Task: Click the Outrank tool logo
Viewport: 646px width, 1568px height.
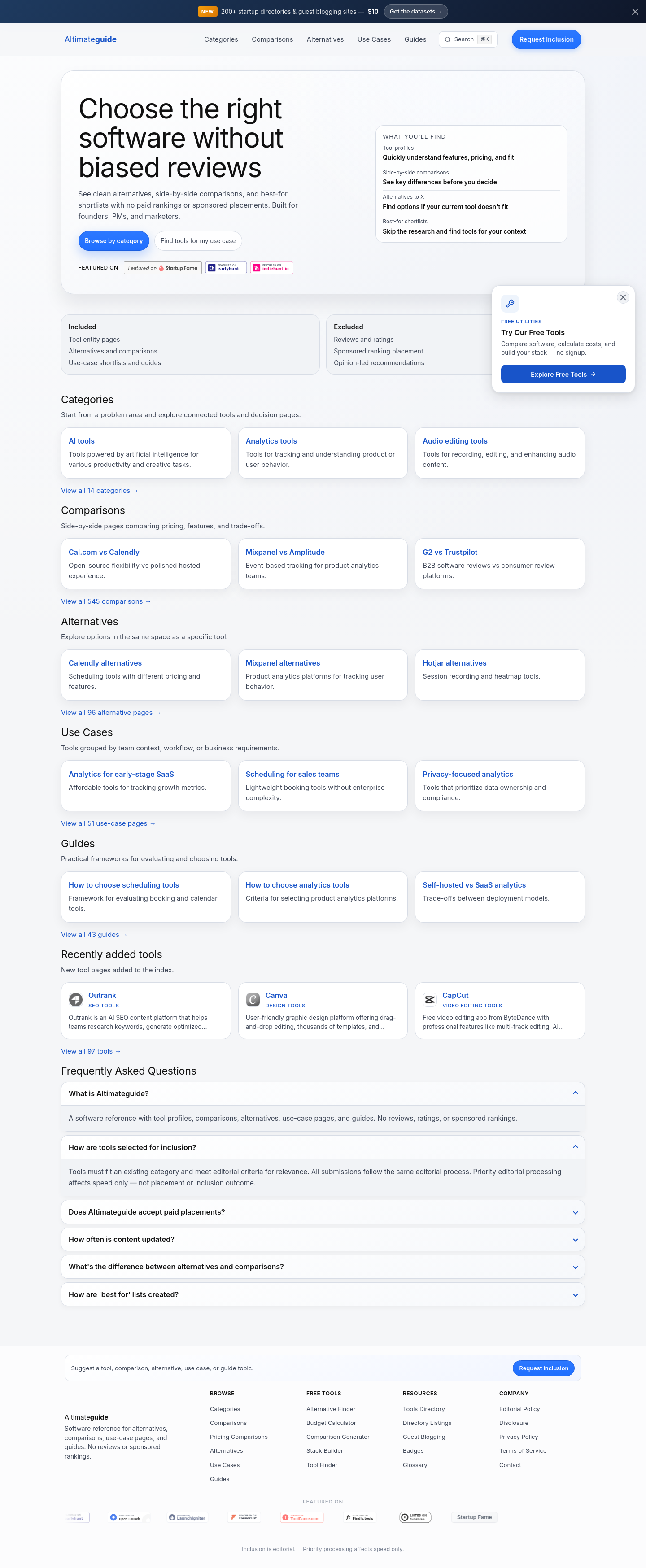Action: pyautogui.click(x=75, y=999)
